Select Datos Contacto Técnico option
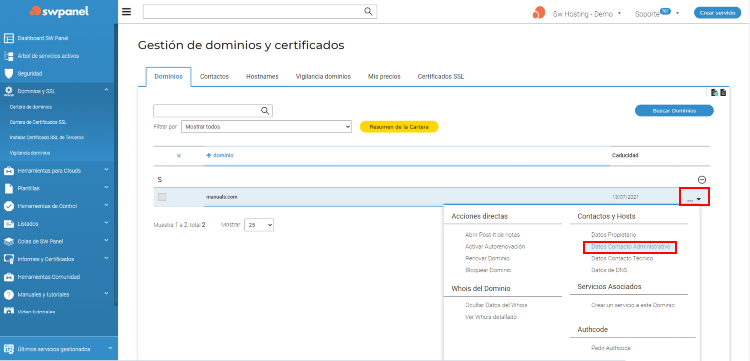The image size is (750, 361). (622, 258)
